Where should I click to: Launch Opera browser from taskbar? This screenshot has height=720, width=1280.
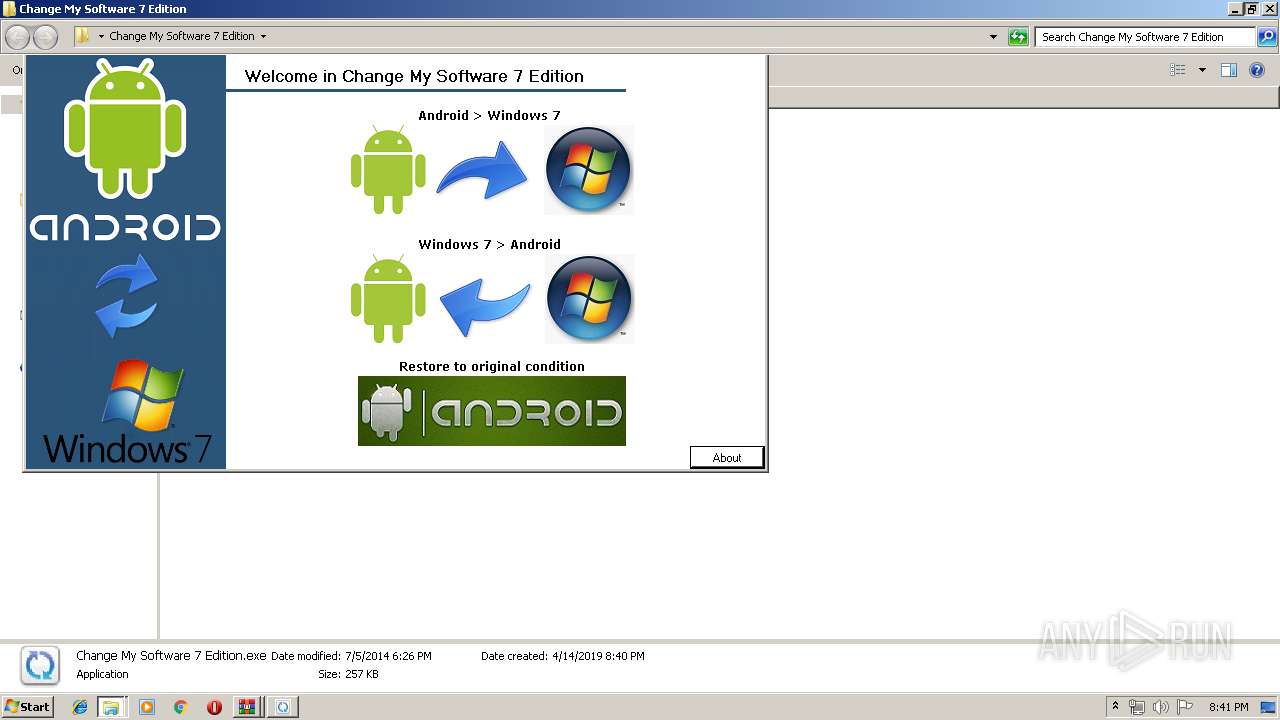[214, 707]
